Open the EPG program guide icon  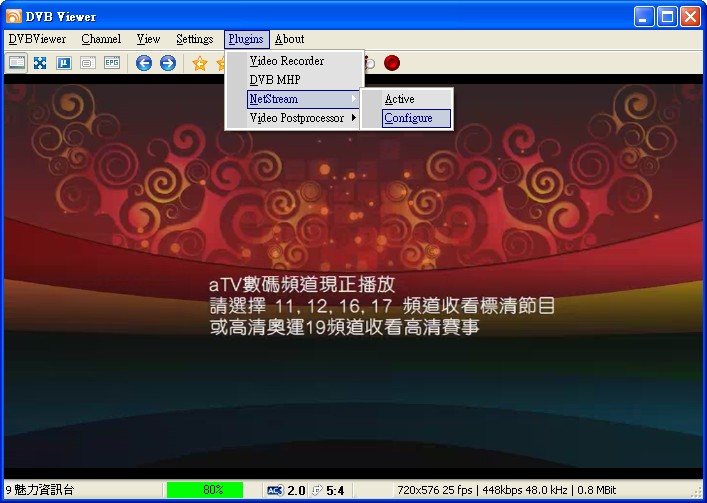coord(112,63)
